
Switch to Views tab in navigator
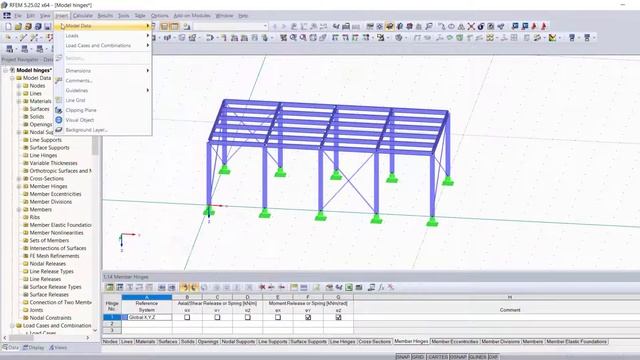pyautogui.click(x=58, y=348)
